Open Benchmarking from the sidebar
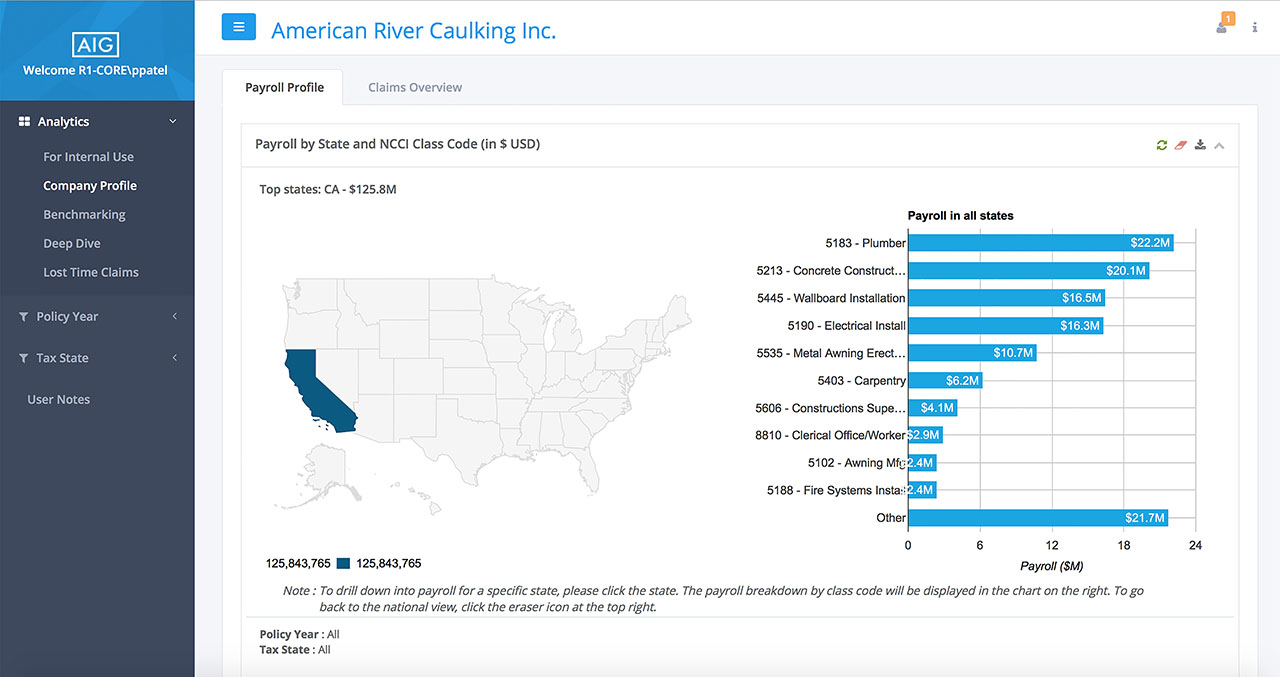Viewport: 1280px width, 677px height. point(84,214)
